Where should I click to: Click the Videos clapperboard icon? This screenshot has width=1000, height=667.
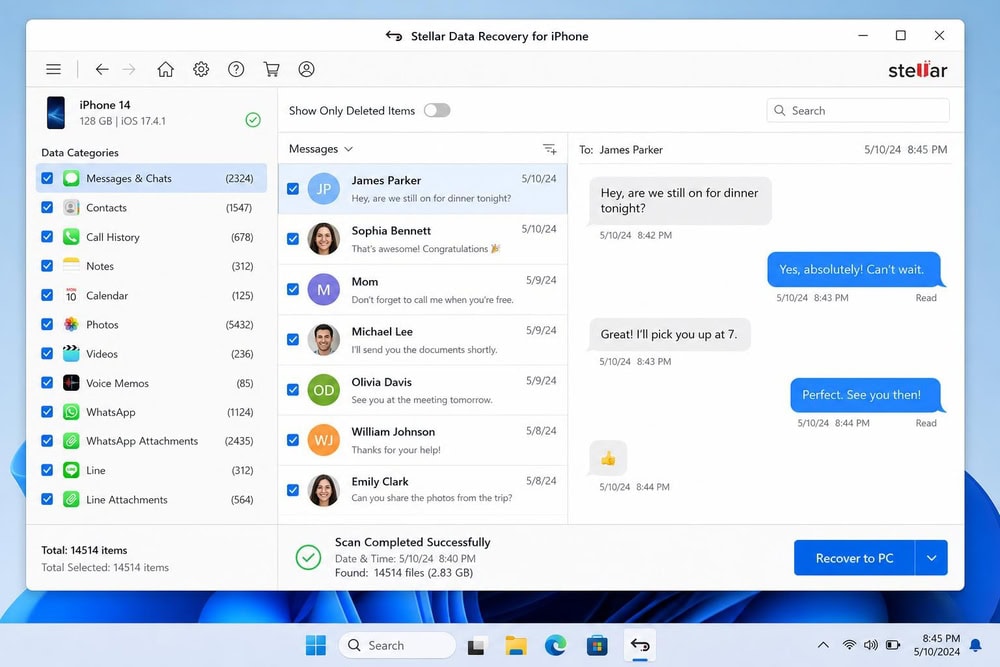pos(71,354)
